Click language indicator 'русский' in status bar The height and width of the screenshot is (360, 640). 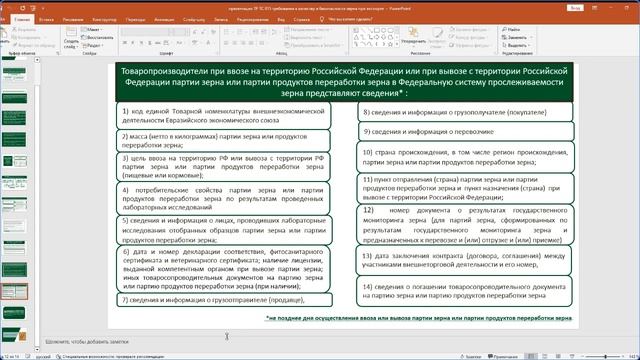[x=43, y=356]
